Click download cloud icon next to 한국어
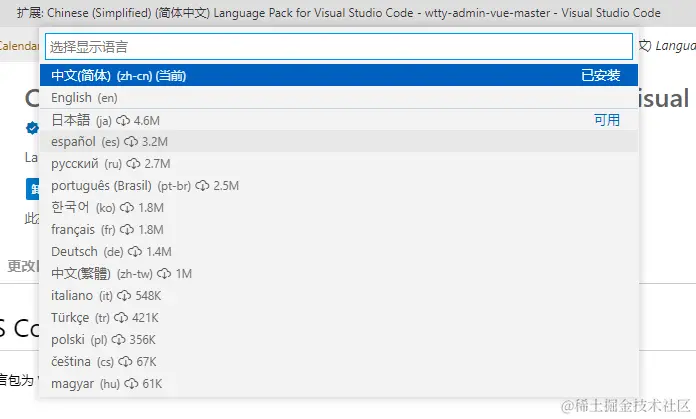Image resolution: width=696 pixels, height=419 pixels. [x=127, y=208]
